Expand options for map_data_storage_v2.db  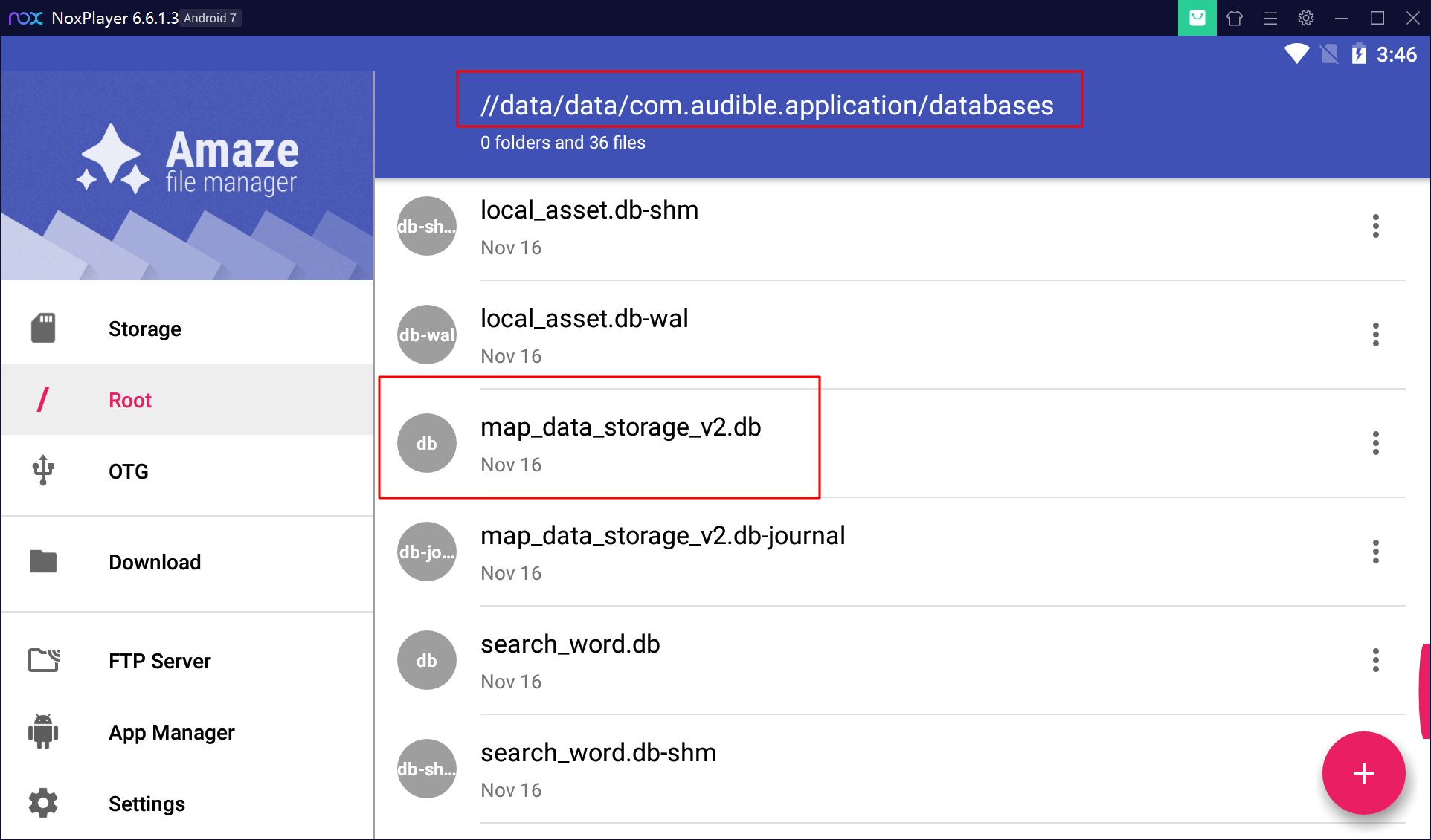(x=1376, y=443)
